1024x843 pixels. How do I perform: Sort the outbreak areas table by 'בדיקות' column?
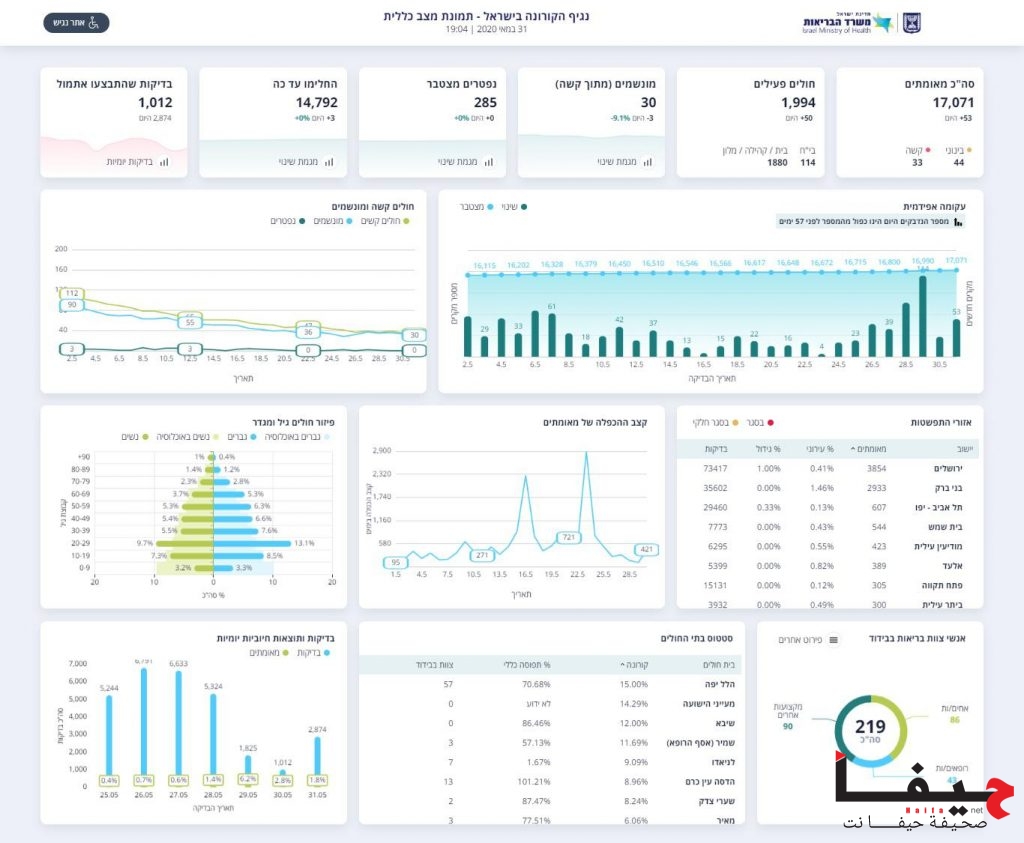pyautogui.click(x=715, y=449)
